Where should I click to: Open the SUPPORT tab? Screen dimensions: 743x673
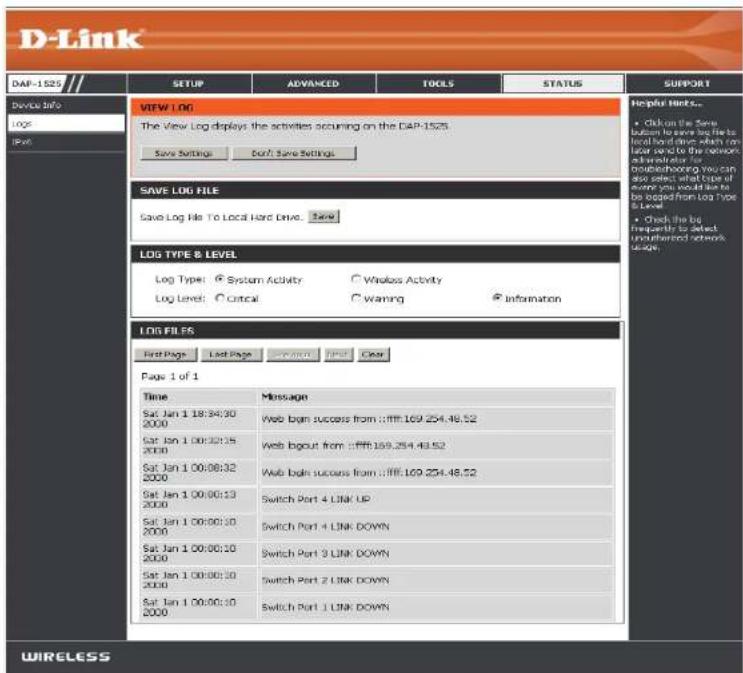click(687, 83)
